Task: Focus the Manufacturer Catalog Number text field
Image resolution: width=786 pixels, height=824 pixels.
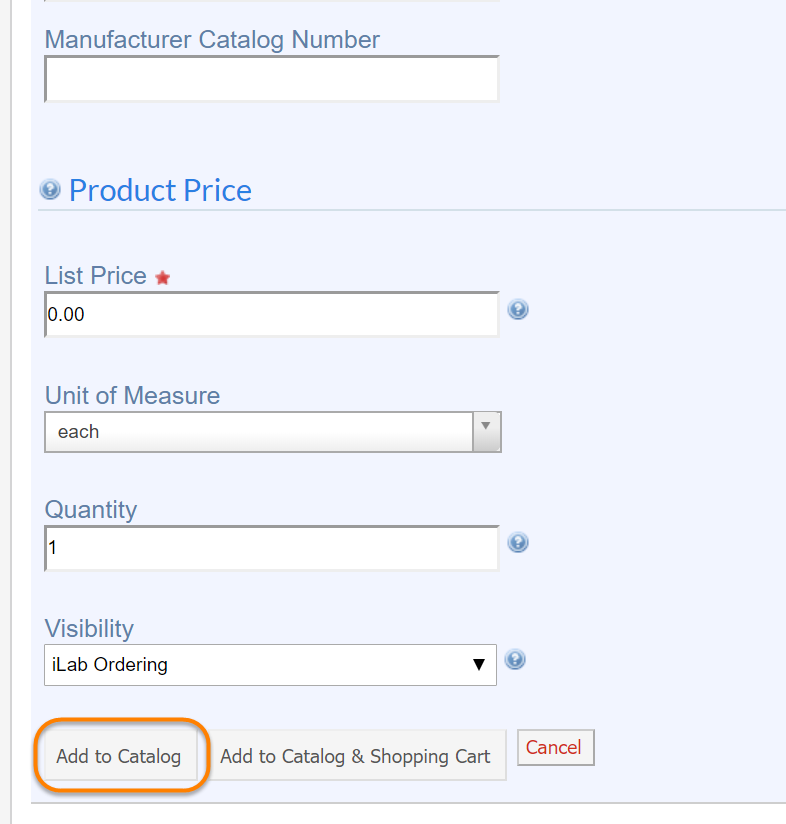Action: pos(272,79)
